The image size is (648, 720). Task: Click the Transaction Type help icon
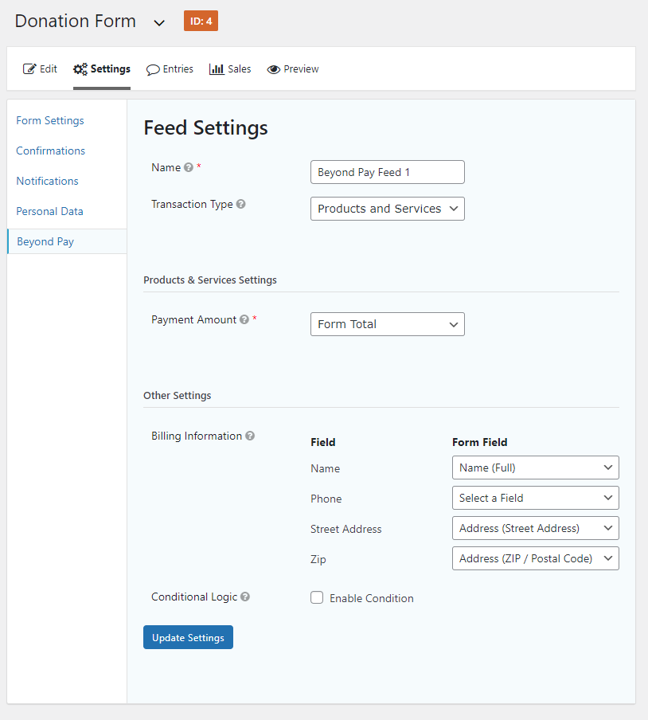[241, 204]
